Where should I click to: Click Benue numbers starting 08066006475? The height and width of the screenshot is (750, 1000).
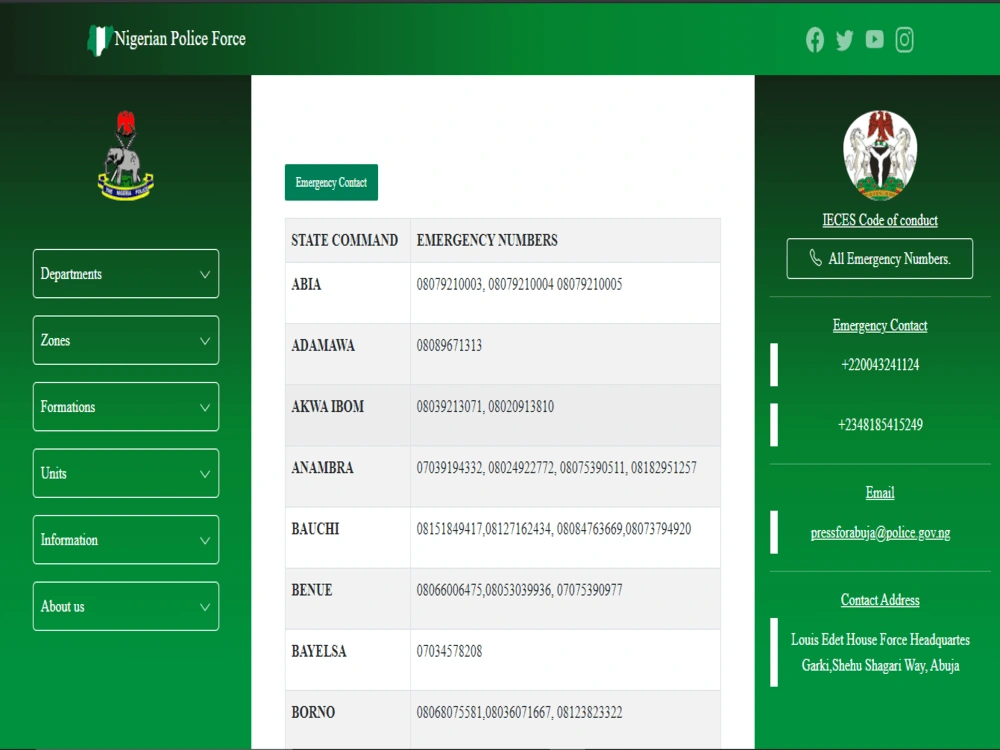[x=519, y=591]
